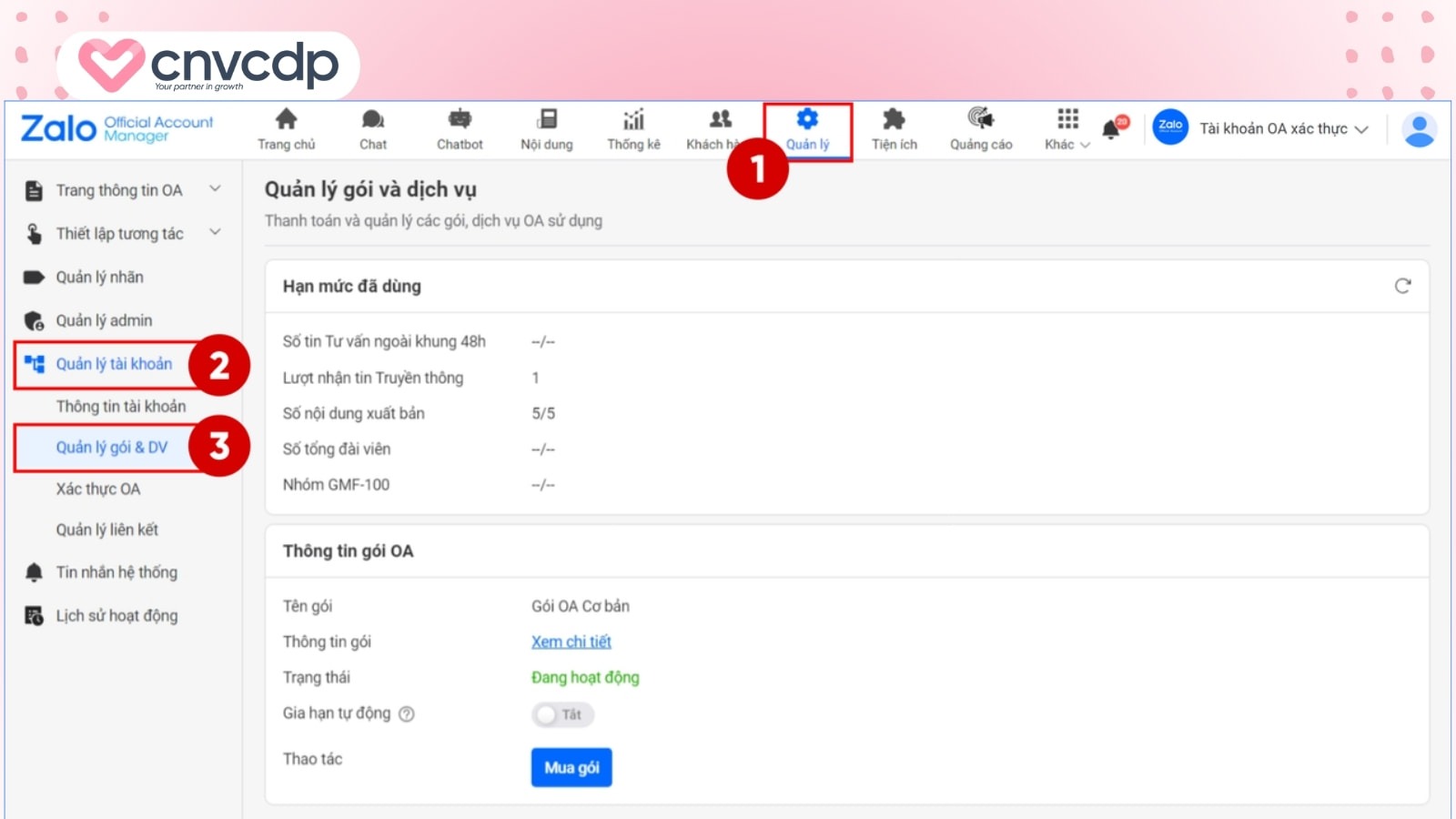Viewport: 1456px width, 819px height.
Task: Open Quản lý admin in sidebar
Action: pyautogui.click(x=105, y=321)
